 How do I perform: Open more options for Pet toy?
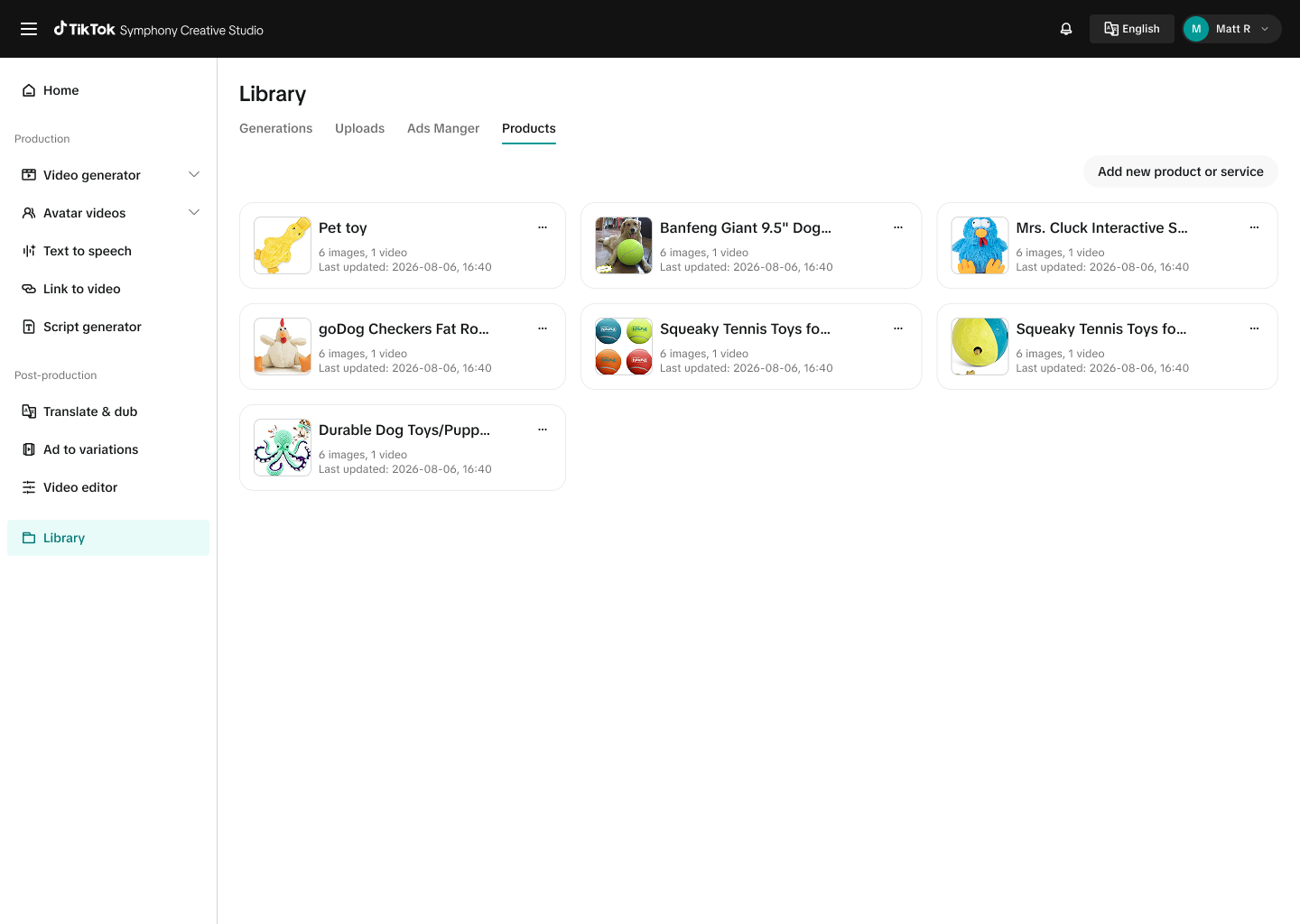[543, 227]
